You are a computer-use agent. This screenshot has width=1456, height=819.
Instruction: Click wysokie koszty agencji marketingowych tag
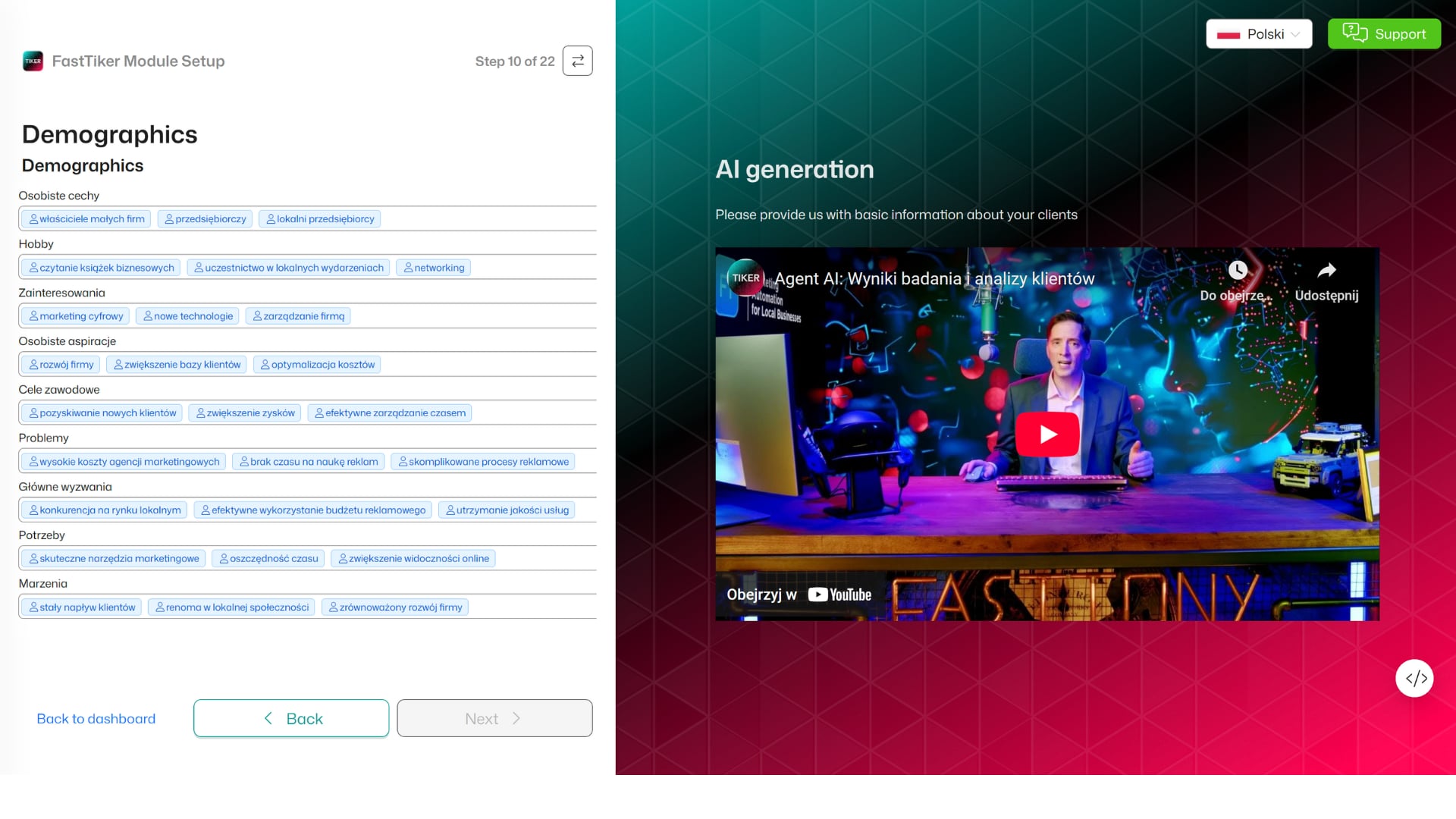coord(124,462)
